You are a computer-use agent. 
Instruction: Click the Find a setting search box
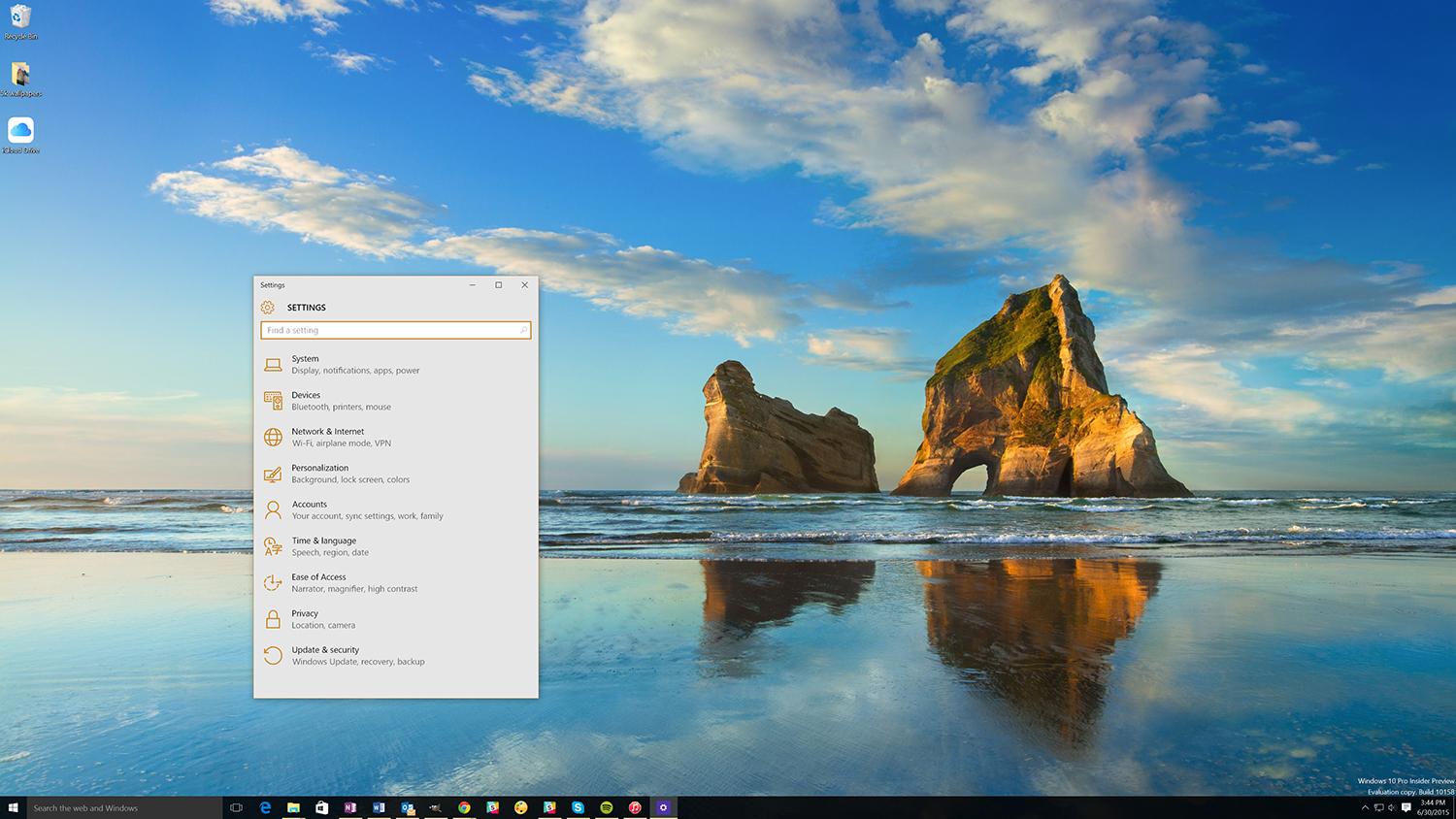click(x=396, y=330)
